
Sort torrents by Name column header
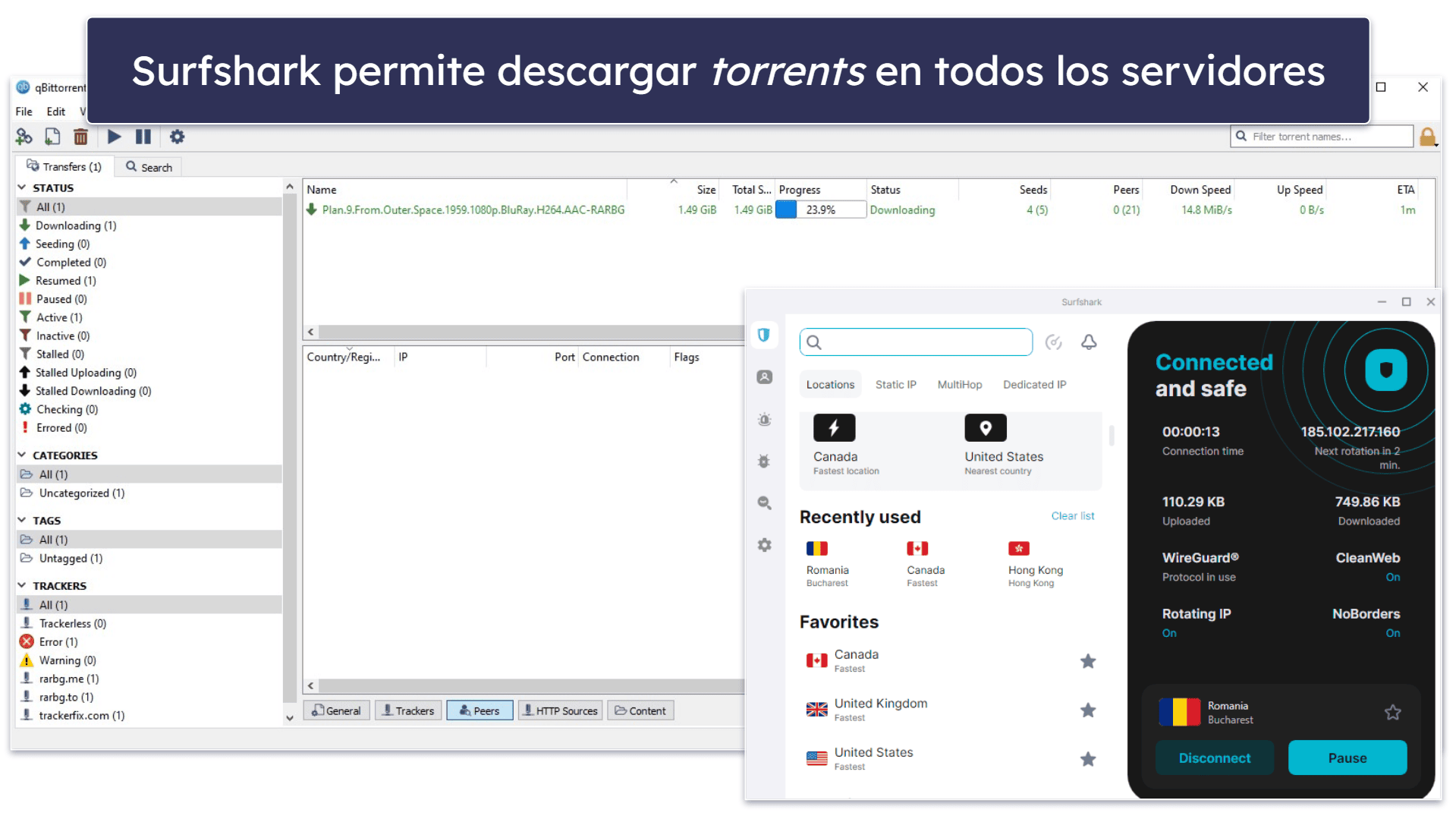464,190
